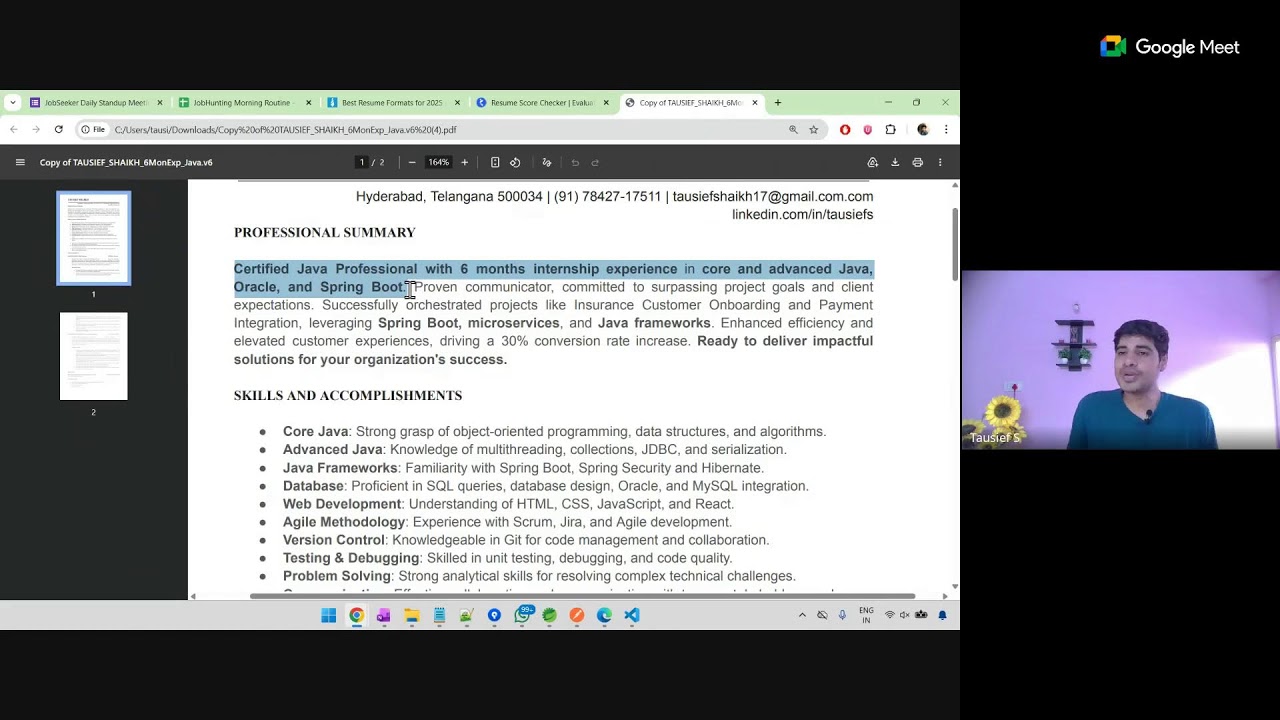
Task: Zoom in the PDF with plus button
Action: coord(464,162)
